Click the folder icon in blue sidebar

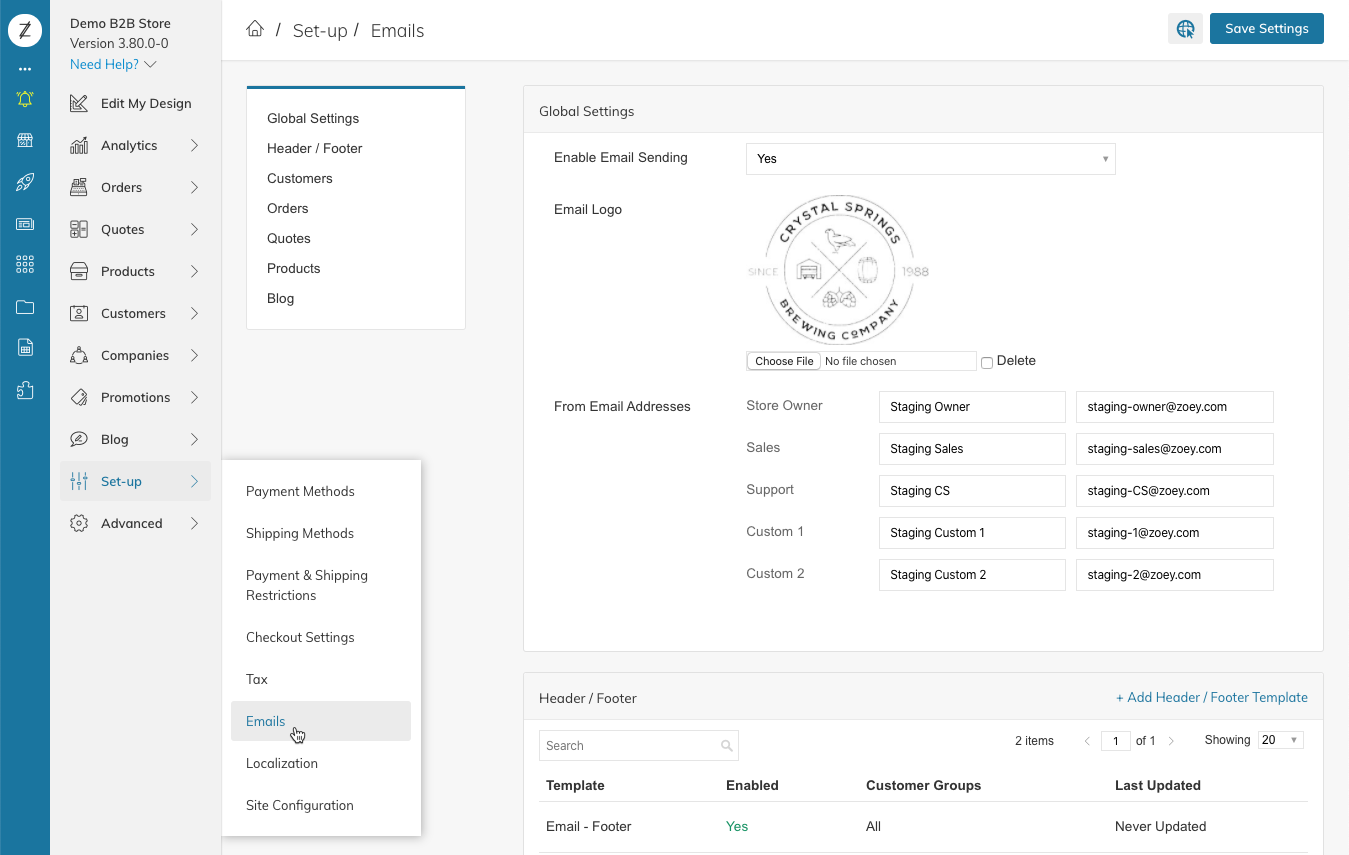(x=25, y=307)
